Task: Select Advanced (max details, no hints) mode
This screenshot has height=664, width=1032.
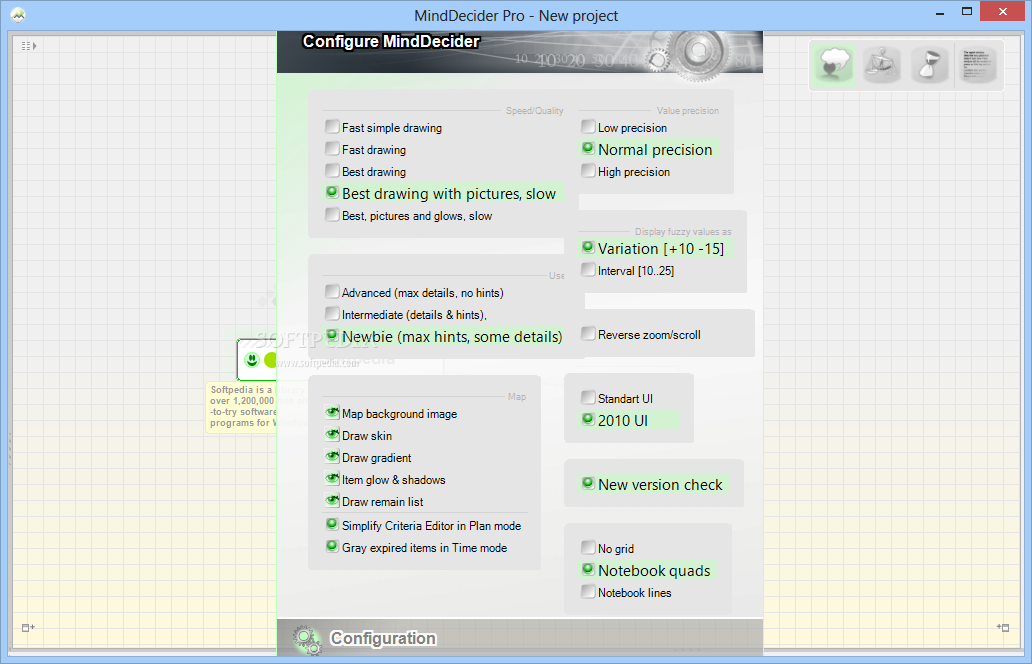Action: pyautogui.click(x=415, y=292)
